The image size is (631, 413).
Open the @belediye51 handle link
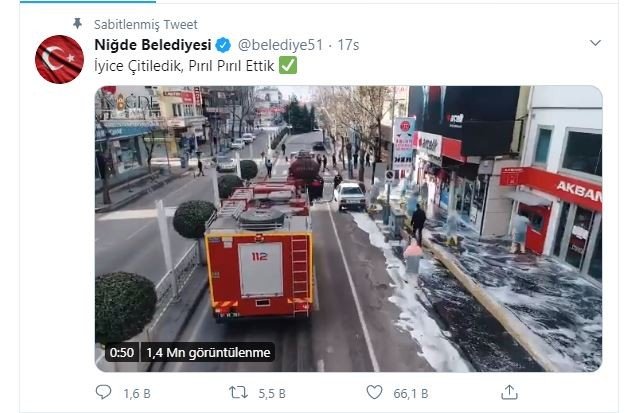(x=280, y=45)
